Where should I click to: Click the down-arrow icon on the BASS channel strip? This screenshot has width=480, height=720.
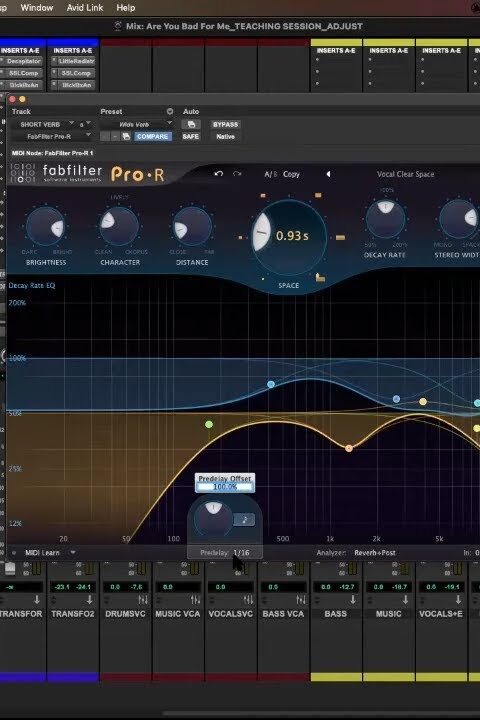[353, 600]
